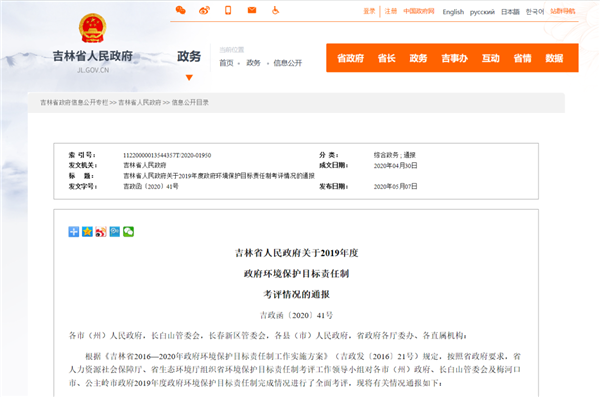Open the 省政府 menu item
Image resolution: width=600 pixels, height=397 pixels.
click(351, 58)
